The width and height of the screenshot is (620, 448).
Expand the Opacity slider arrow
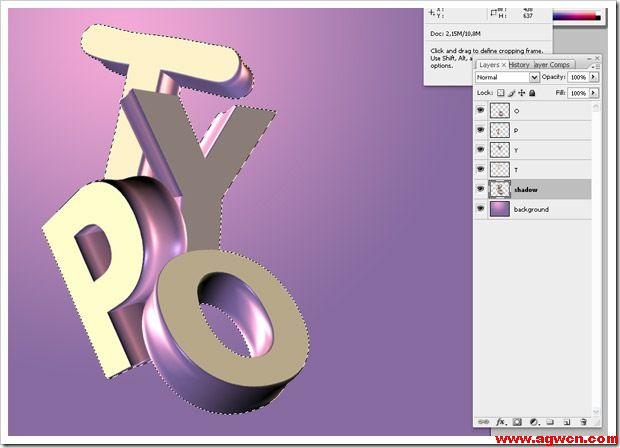pos(594,77)
